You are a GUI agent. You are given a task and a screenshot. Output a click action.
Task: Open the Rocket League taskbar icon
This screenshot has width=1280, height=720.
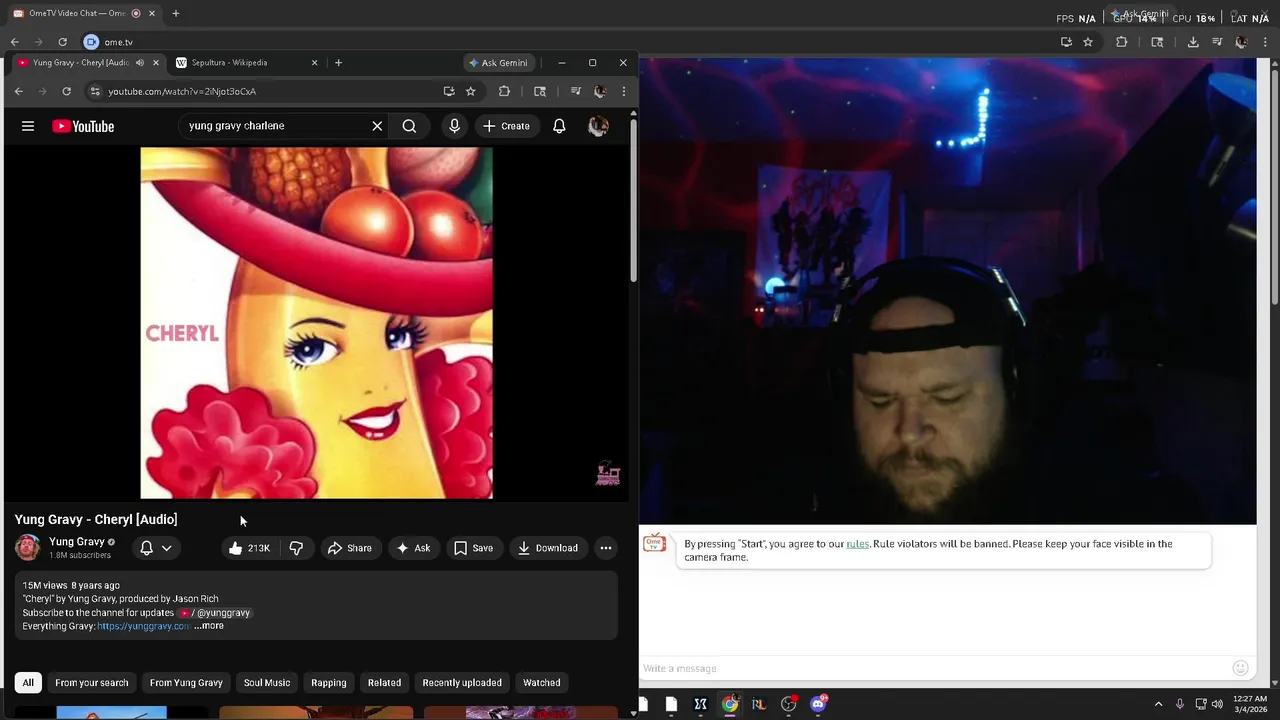(759, 704)
